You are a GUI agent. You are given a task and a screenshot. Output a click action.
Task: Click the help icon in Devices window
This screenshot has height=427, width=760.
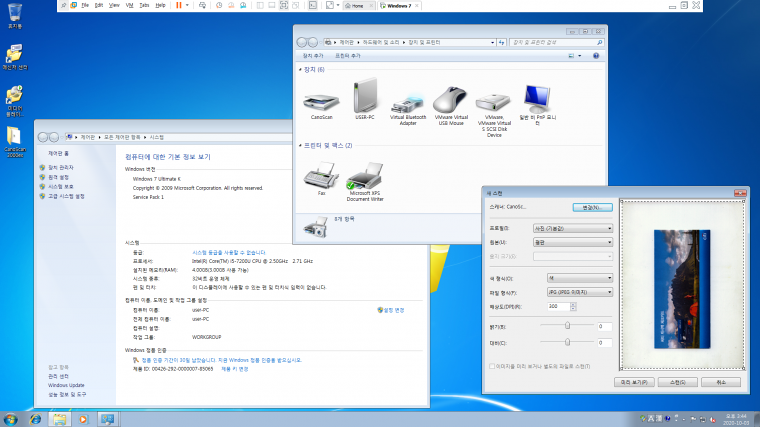tap(596, 56)
